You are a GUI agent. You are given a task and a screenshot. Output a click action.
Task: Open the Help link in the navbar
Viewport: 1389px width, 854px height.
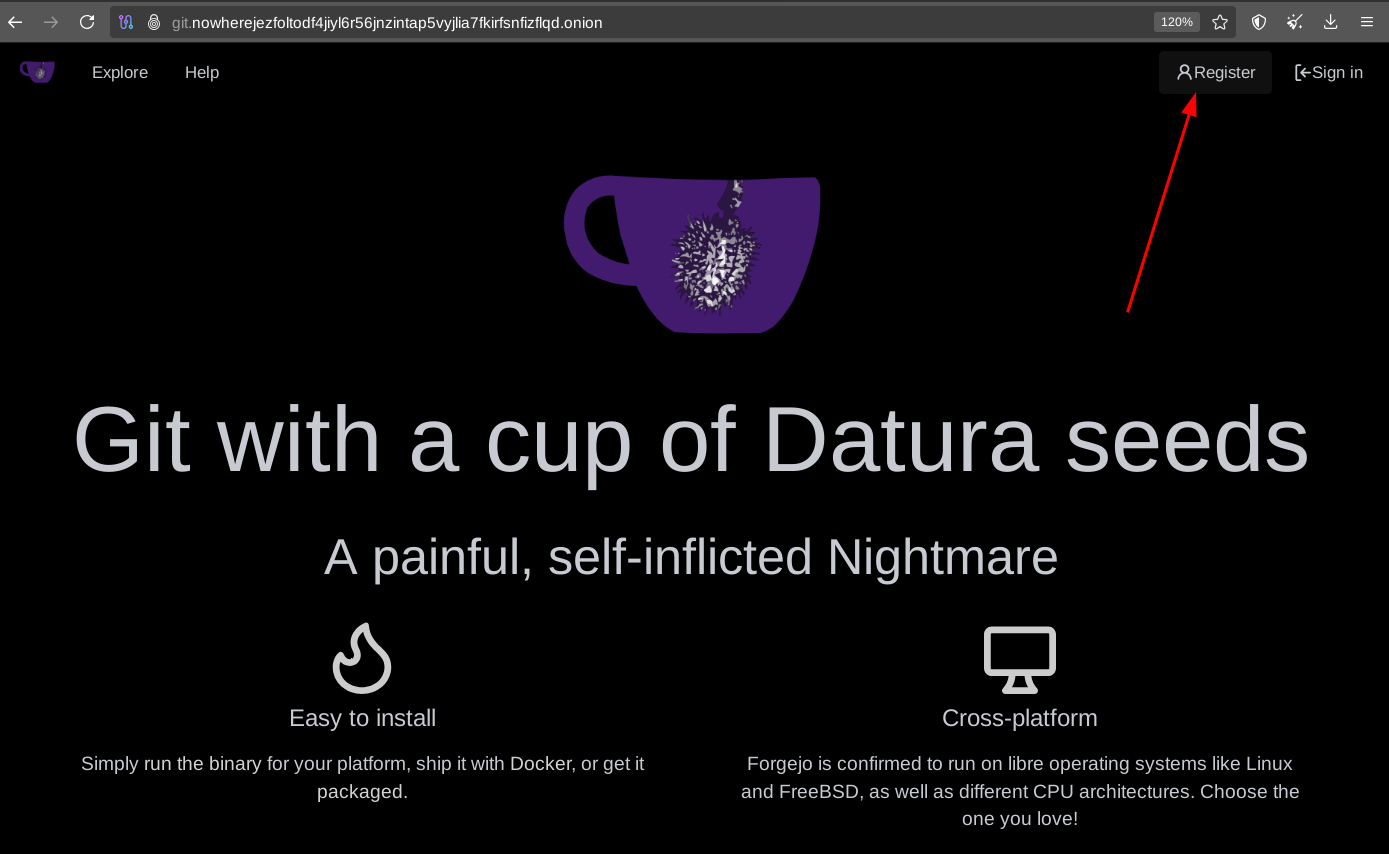pos(202,72)
